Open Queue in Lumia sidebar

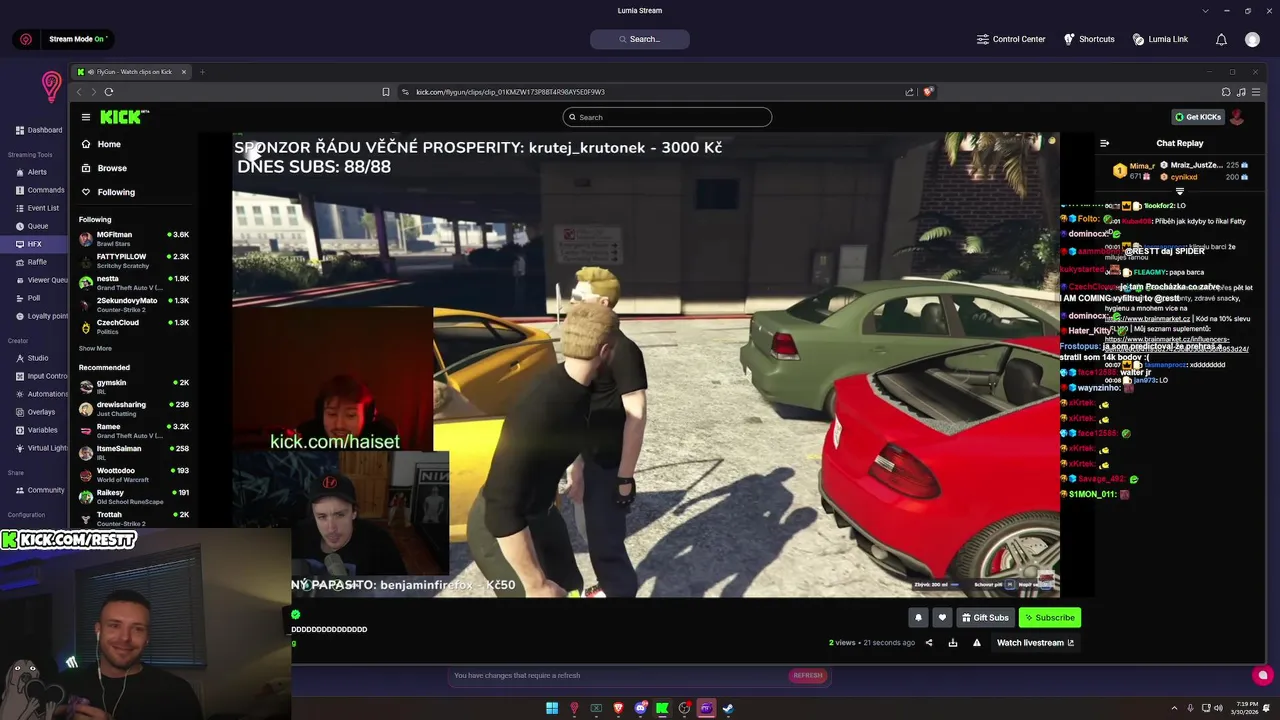tap(31, 226)
